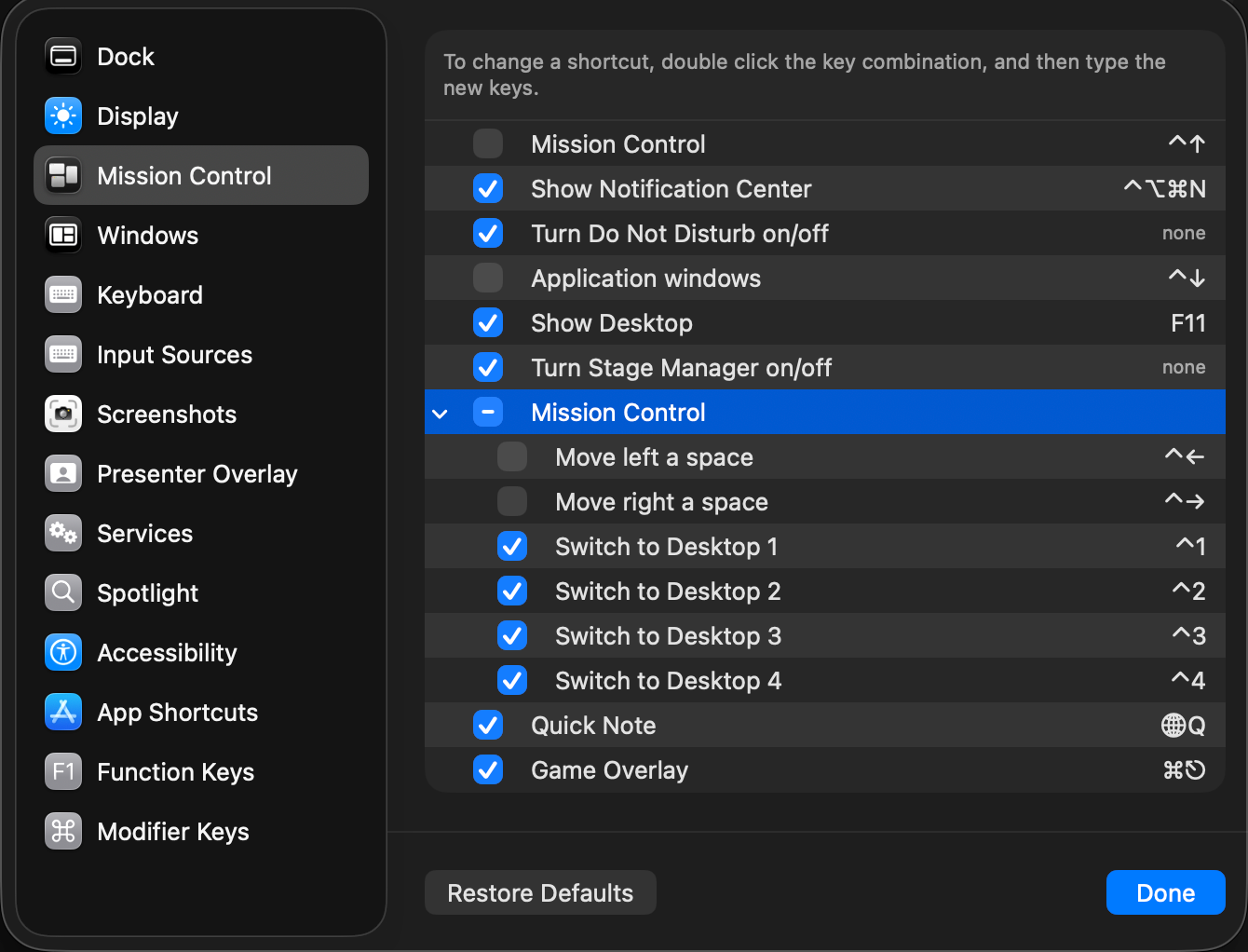Select the Game Overlay key combination
The height and width of the screenshot is (952, 1248).
point(1185,770)
